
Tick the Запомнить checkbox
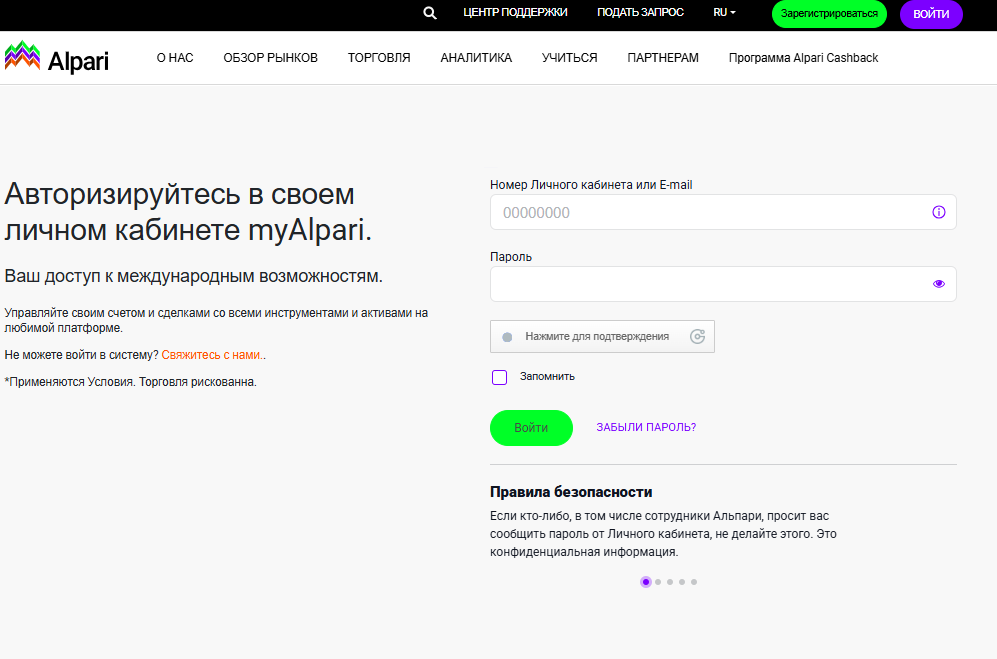pos(500,377)
